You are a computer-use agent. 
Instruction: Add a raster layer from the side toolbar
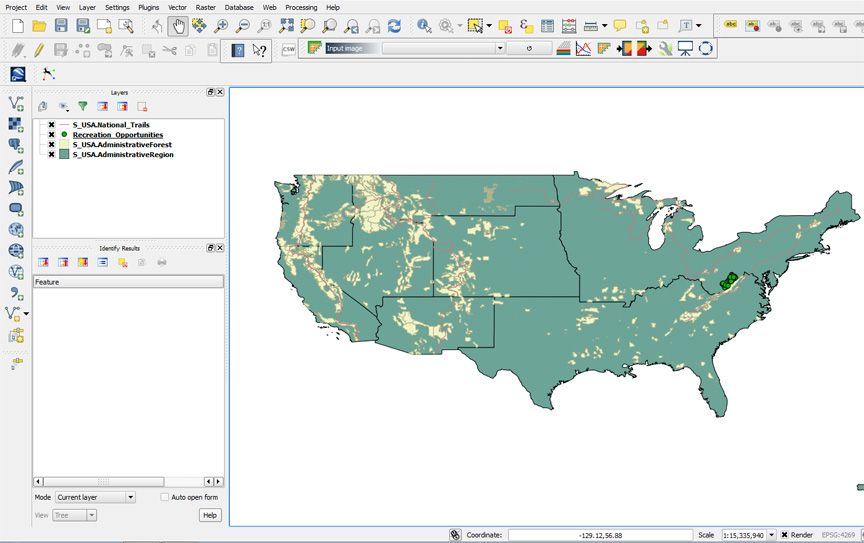click(x=16, y=125)
